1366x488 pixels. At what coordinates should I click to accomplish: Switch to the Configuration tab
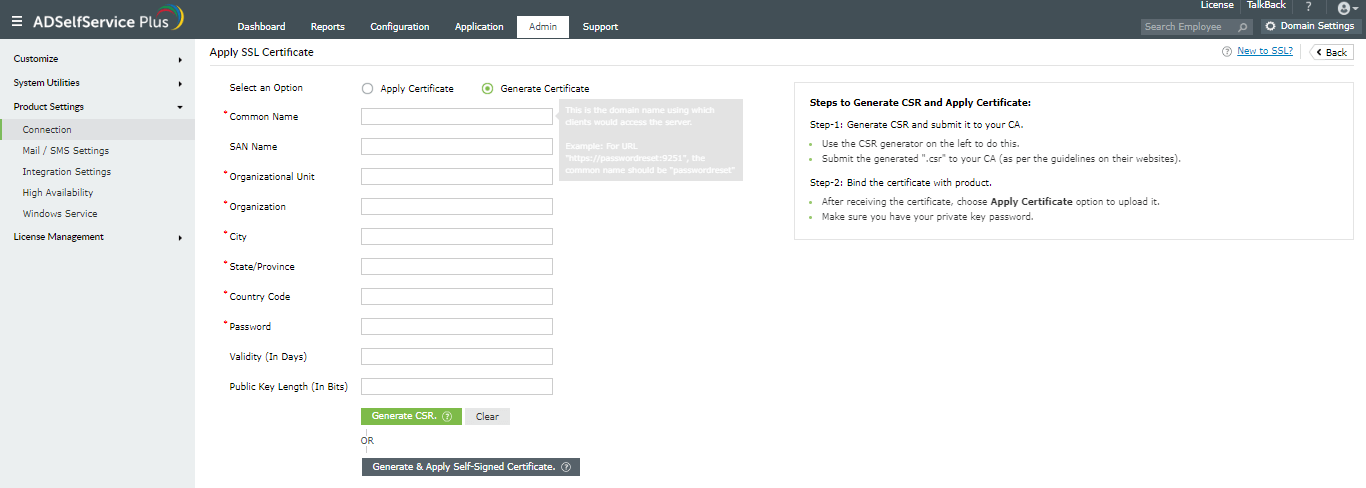click(399, 27)
